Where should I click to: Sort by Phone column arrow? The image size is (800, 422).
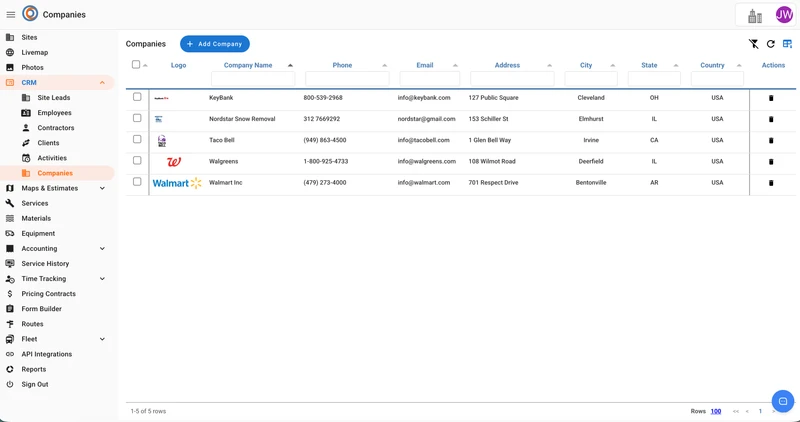pyautogui.click(x=385, y=65)
